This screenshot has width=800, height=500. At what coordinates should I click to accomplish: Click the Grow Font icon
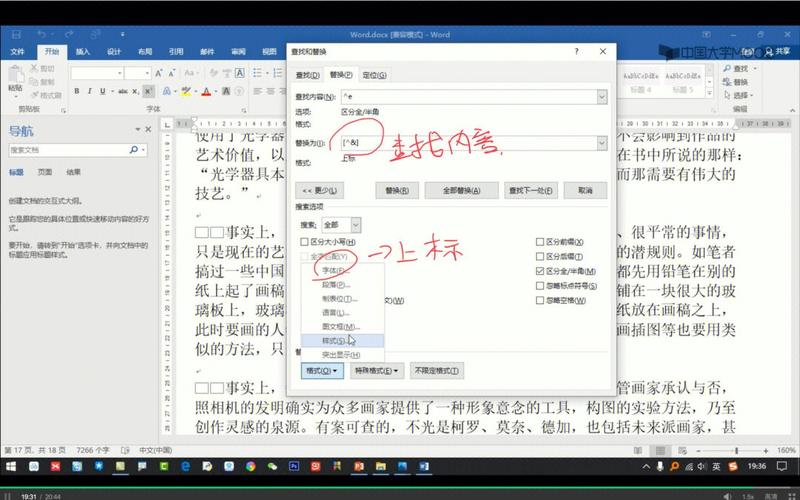coord(159,73)
